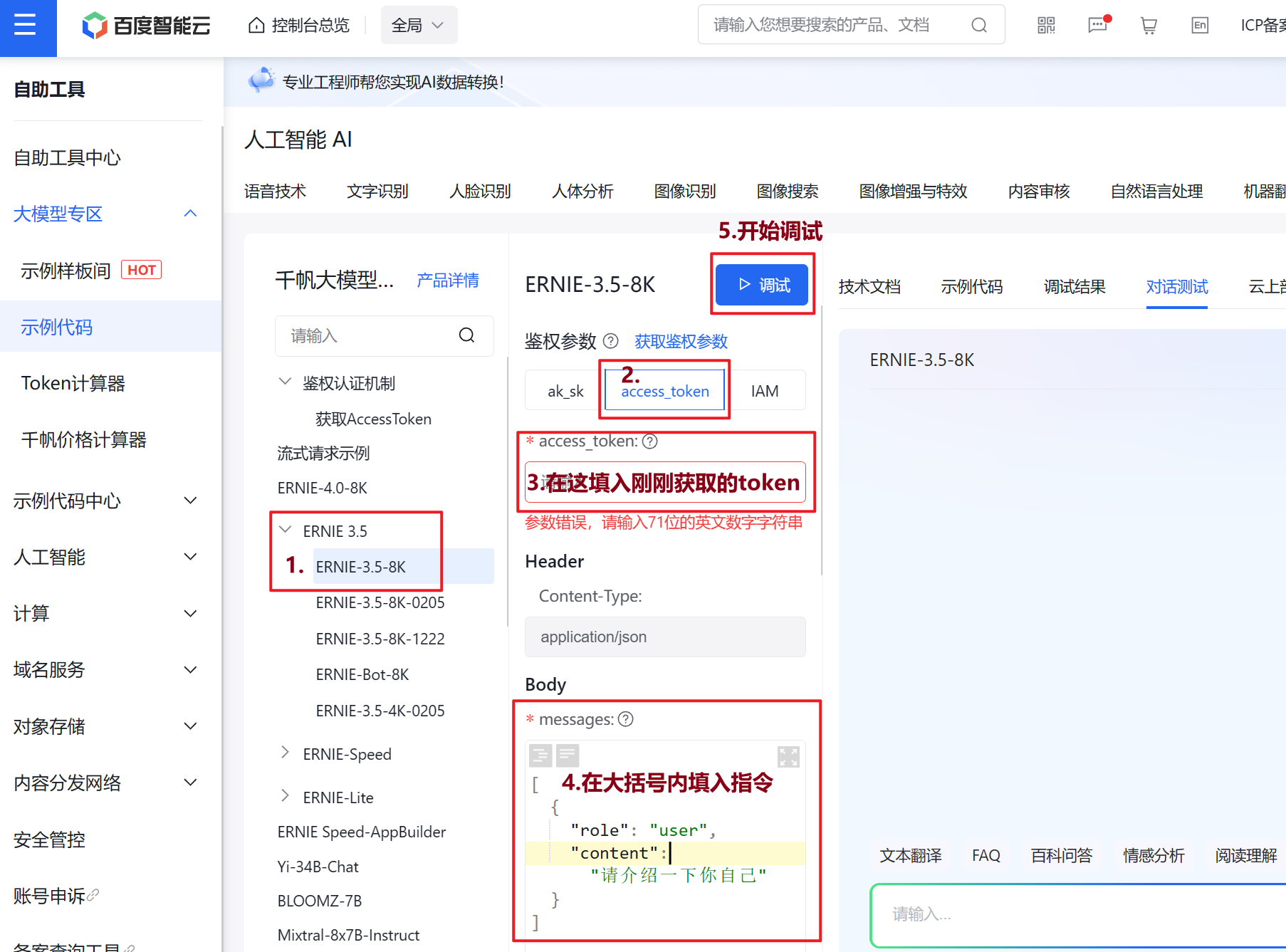
Task: Switch to 调试结果 tab
Action: coord(1075,286)
